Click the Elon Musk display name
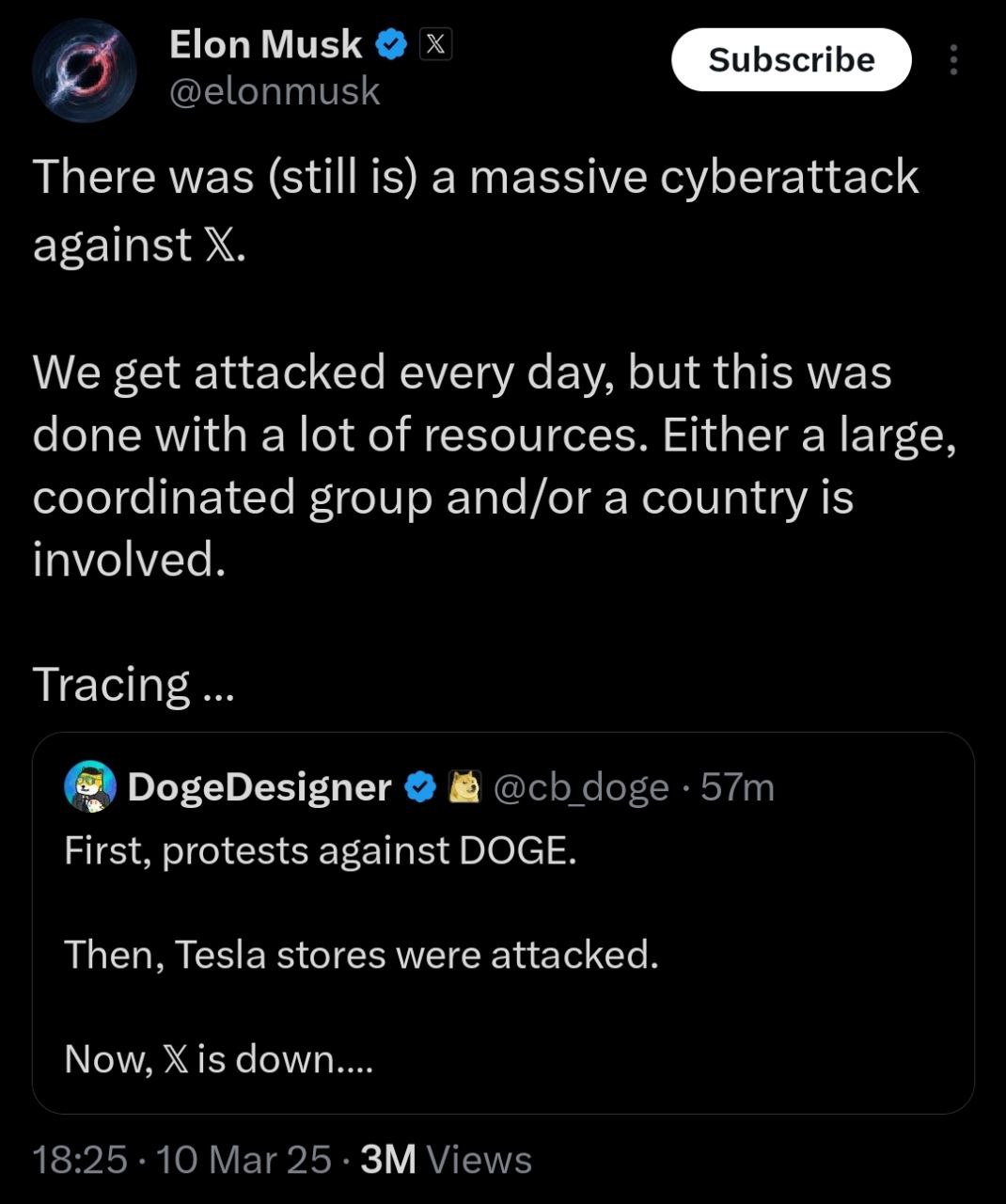This screenshot has height=1204, width=1006. coord(265,44)
